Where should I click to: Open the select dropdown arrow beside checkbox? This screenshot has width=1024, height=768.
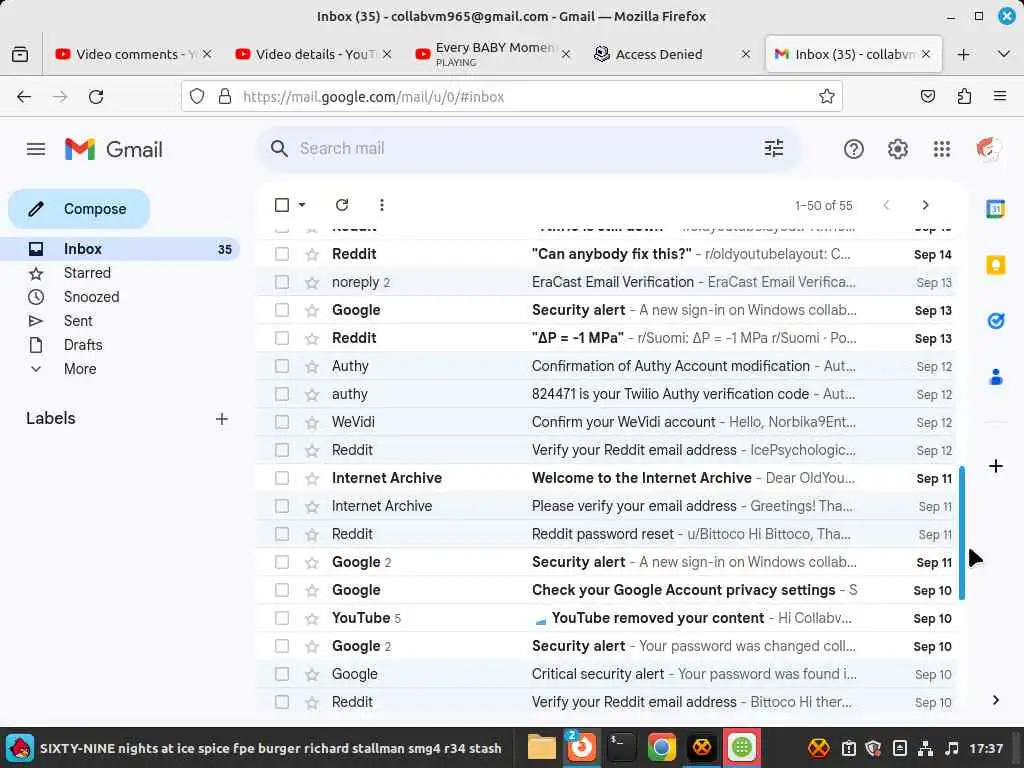pos(302,205)
